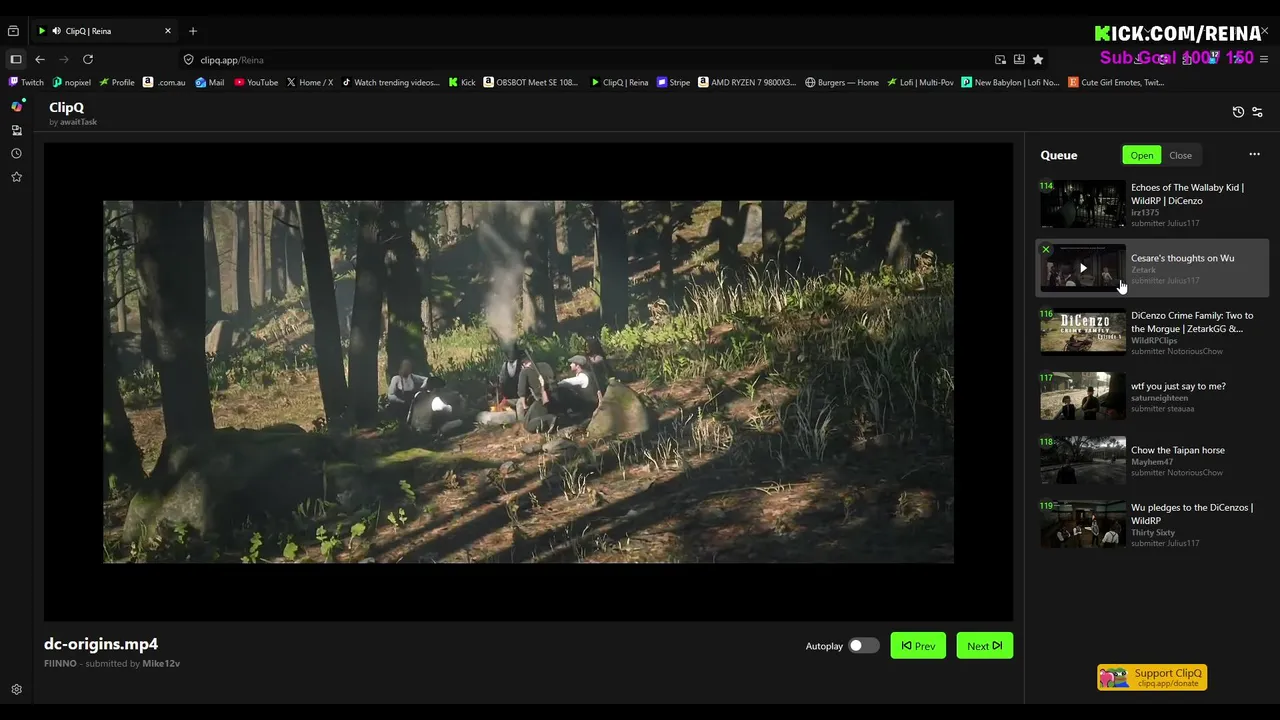Go to the previous clip with Prev
The image size is (1280, 720).
pyautogui.click(x=918, y=646)
